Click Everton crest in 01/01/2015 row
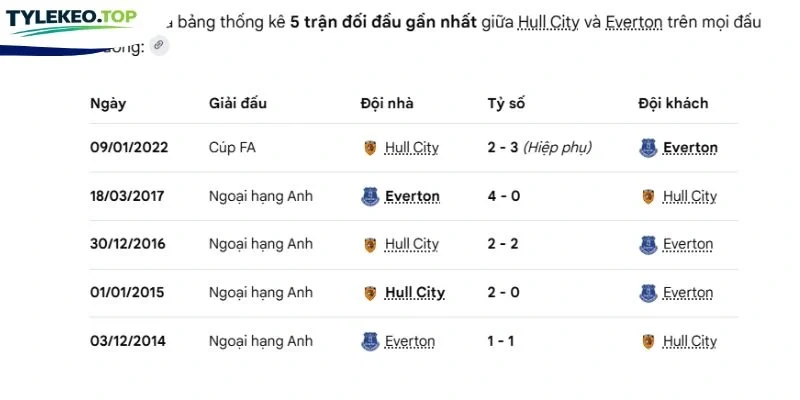Screen dimensions: 800x400 (648, 293)
